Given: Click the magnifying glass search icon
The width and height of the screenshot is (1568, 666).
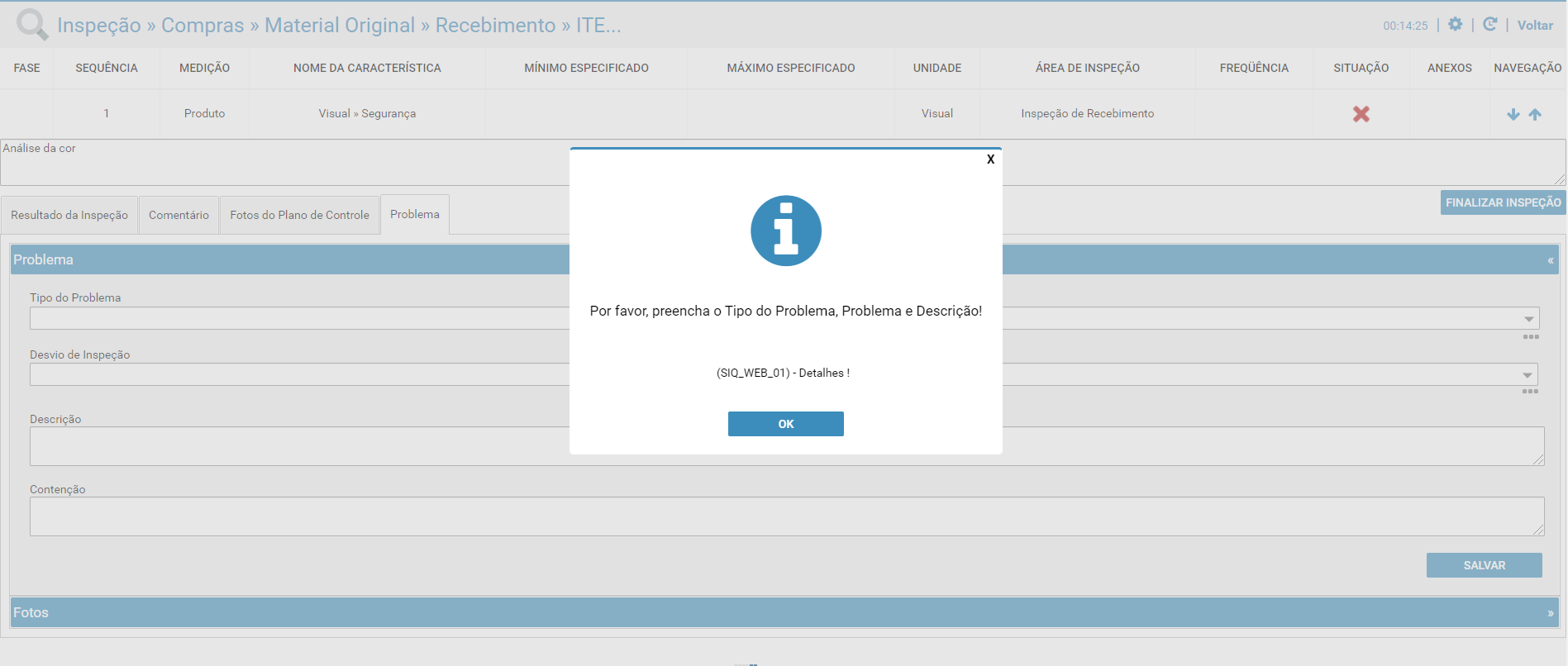Looking at the screenshot, I should click(33, 25).
